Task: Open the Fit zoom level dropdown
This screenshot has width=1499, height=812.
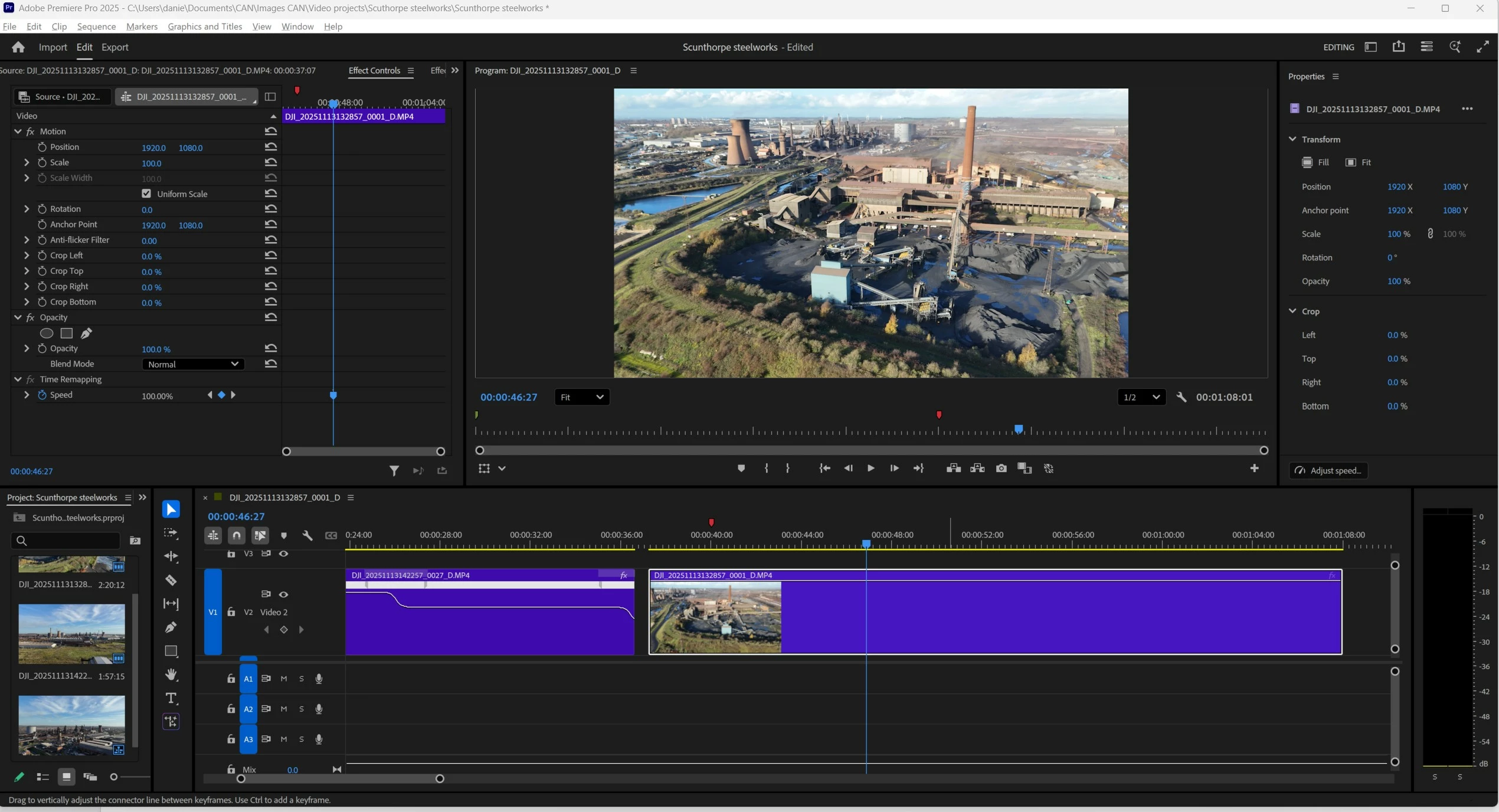Action: (582, 397)
